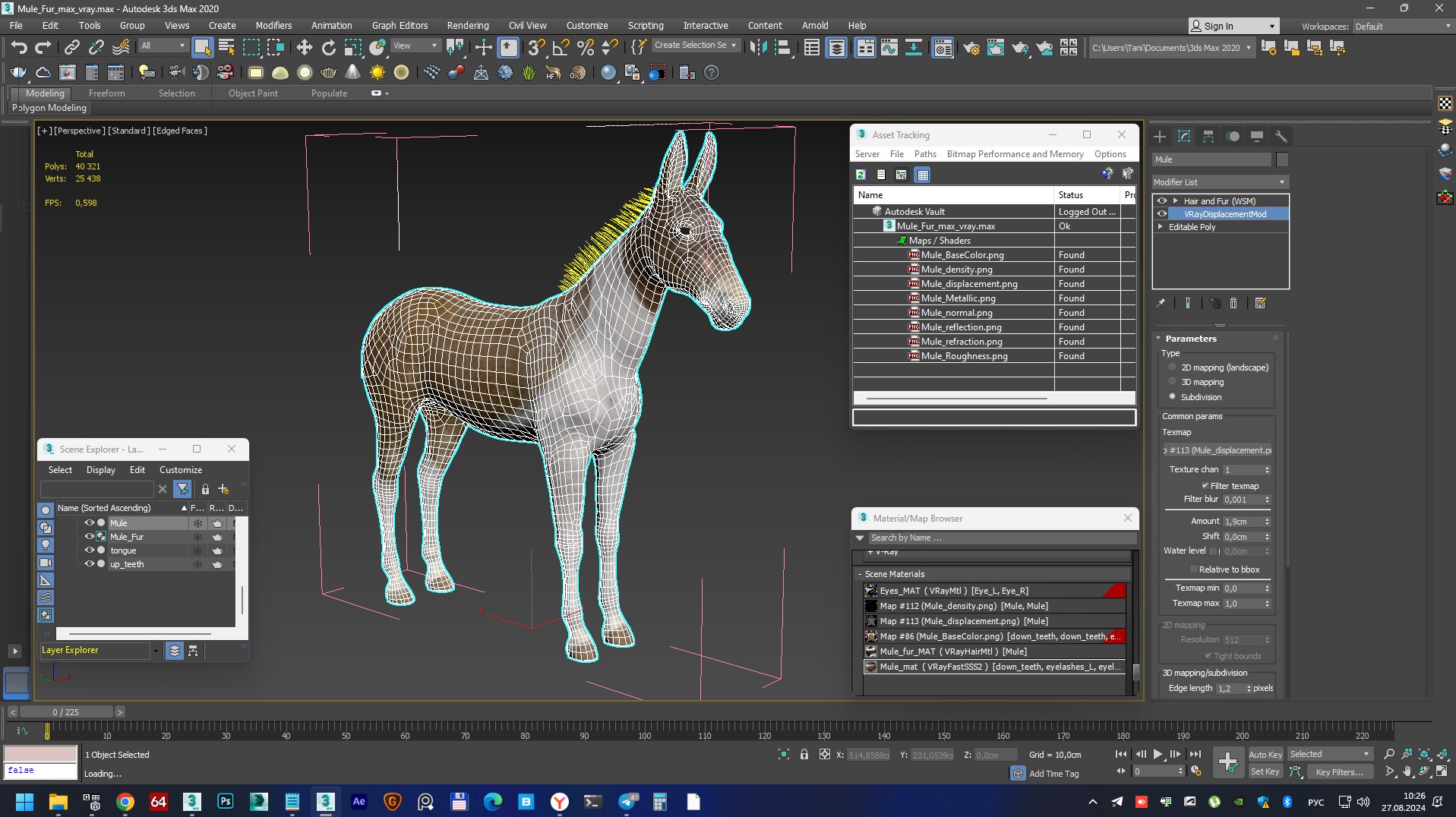Expand the Hair and Fur modifier entry
Viewport: 1456px width, 817px height.
pos(1176,201)
